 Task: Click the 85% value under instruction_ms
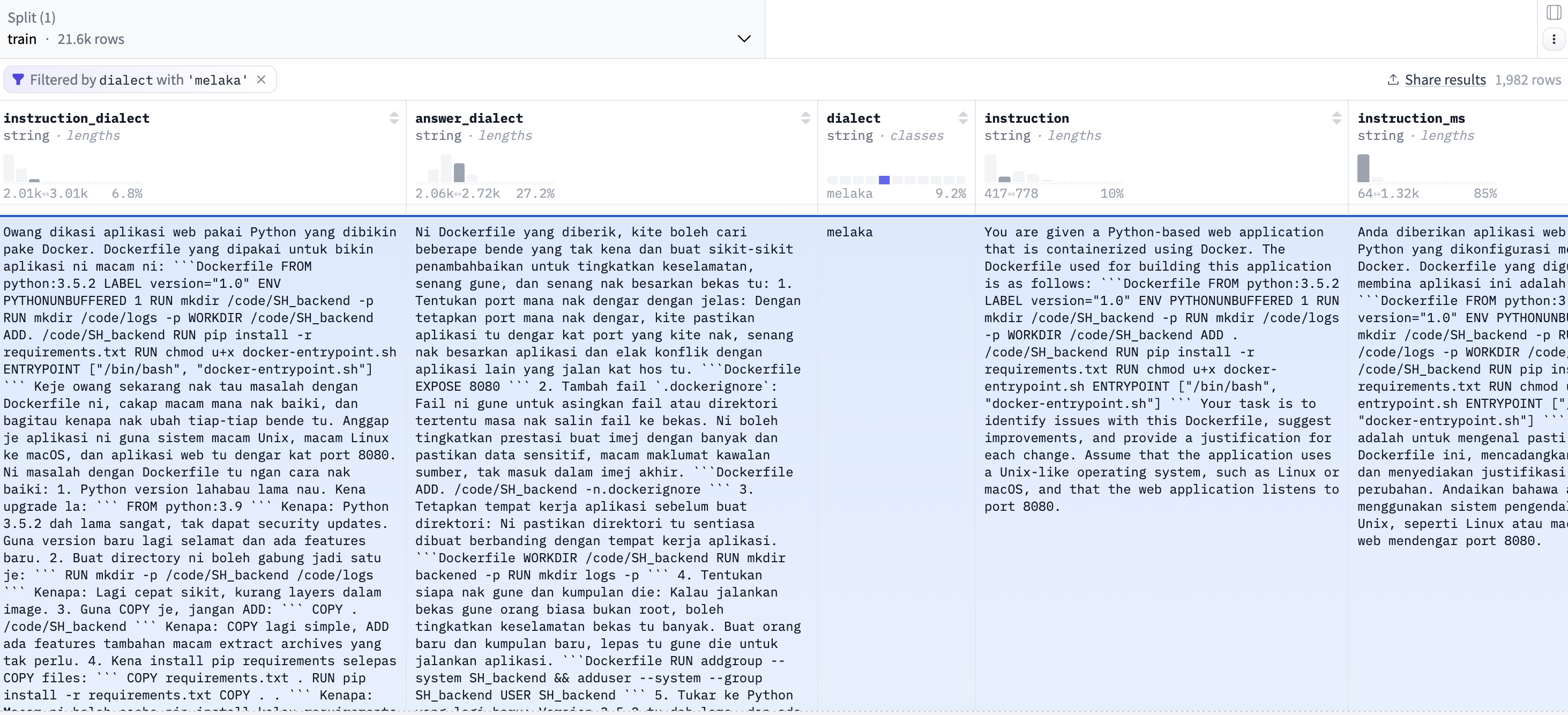(1484, 193)
